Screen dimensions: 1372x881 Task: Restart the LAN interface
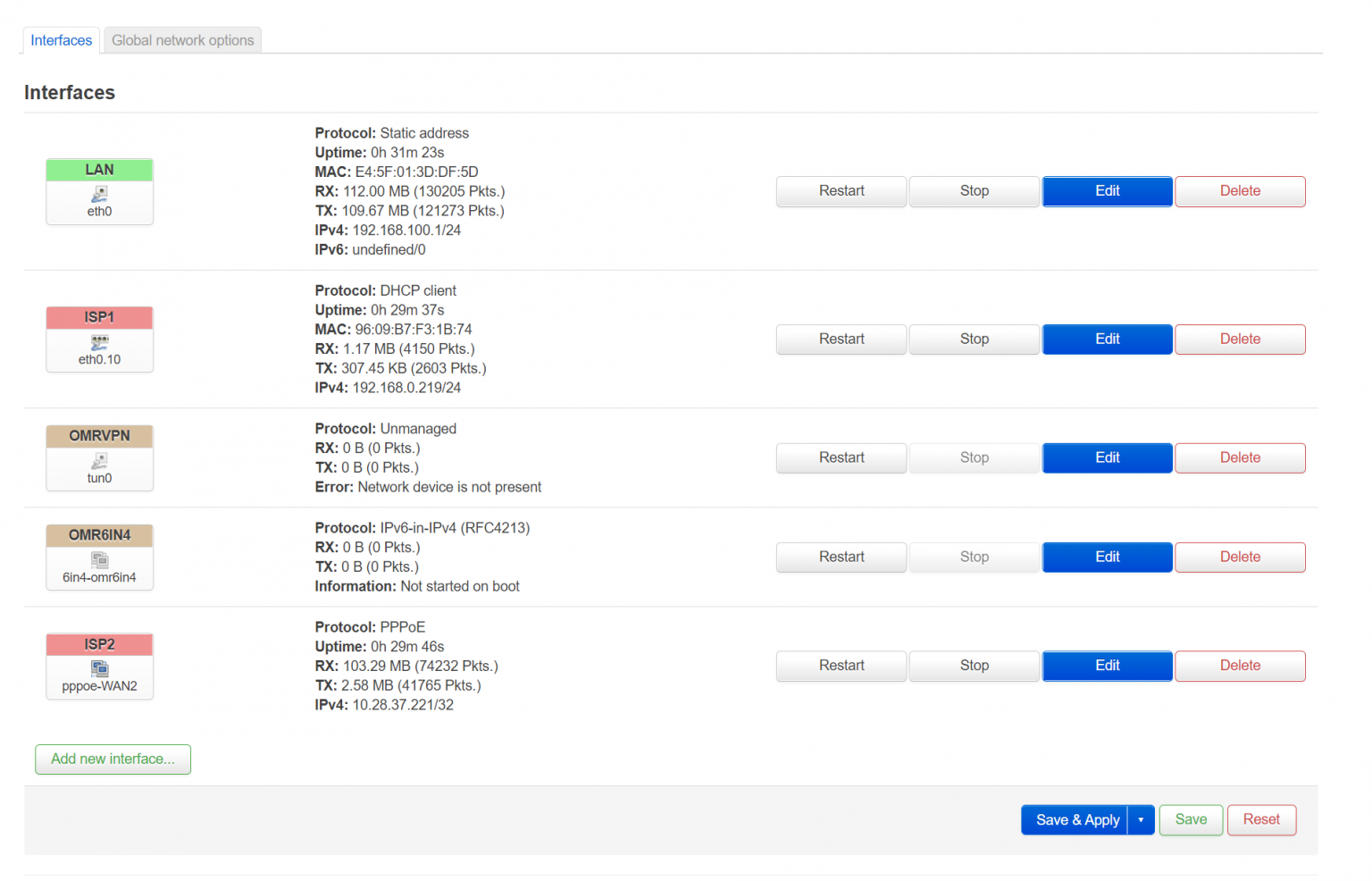coord(841,191)
